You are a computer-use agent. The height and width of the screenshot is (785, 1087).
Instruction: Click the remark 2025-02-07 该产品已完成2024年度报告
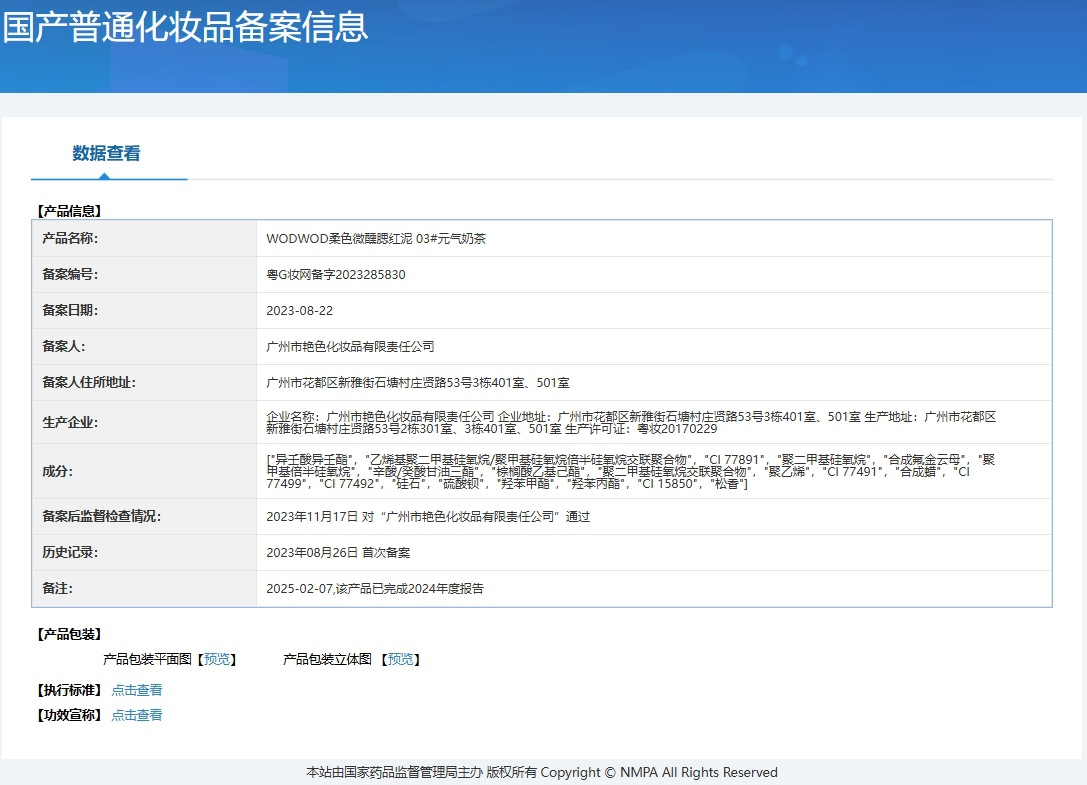coord(375,589)
